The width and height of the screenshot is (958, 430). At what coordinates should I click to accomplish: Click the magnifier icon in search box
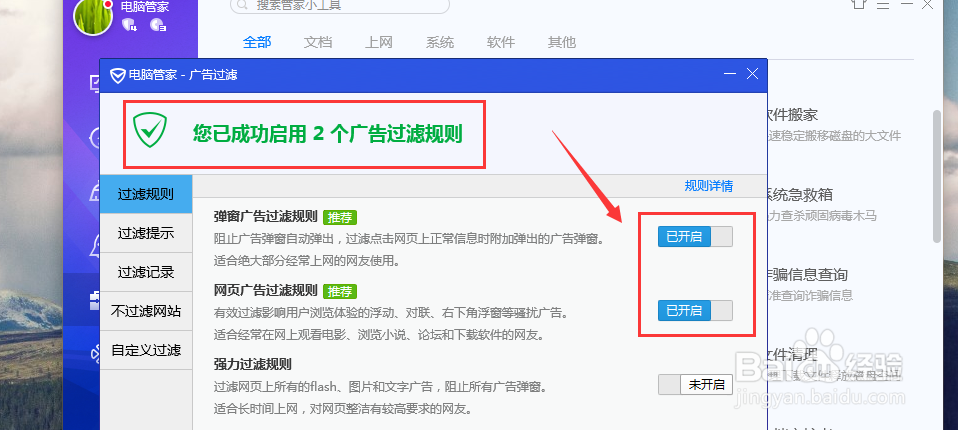pos(243,5)
